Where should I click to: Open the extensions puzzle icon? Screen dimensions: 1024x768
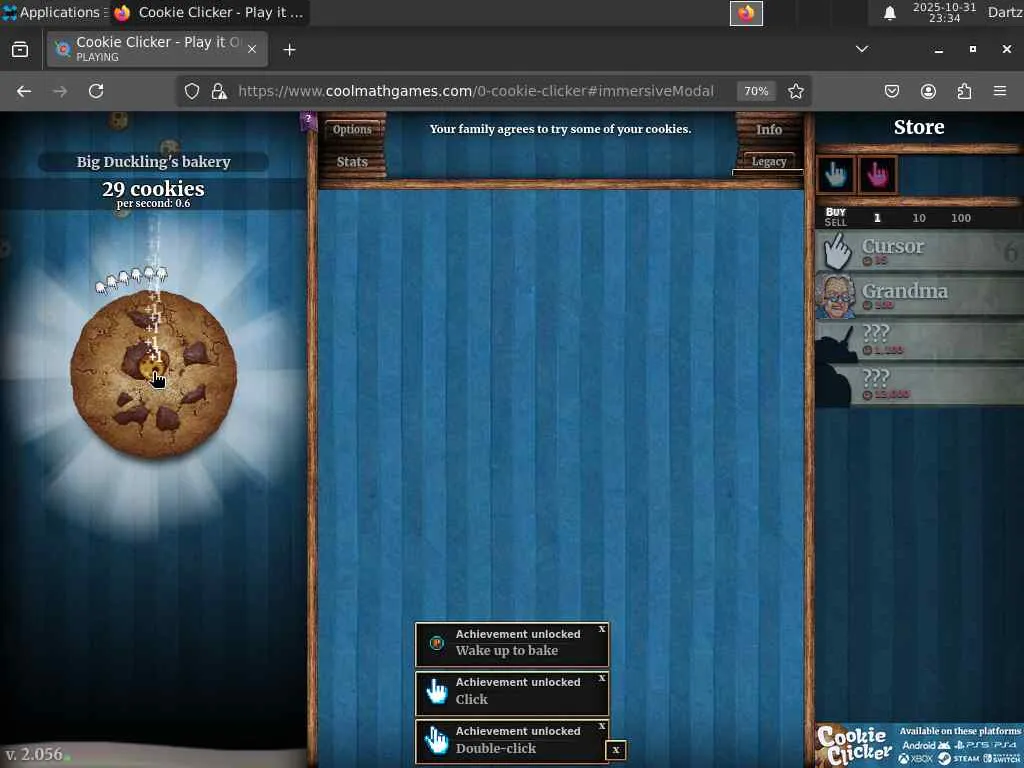click(964, 91)
